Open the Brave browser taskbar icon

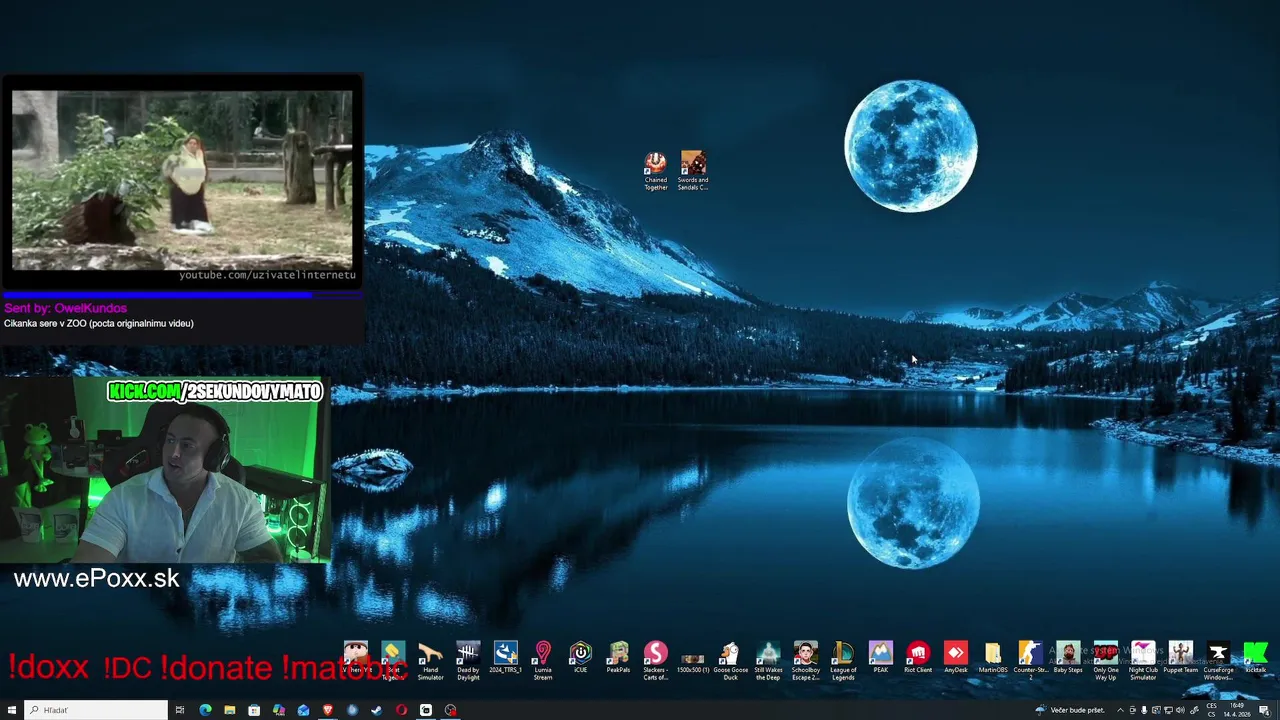point(327,710)
